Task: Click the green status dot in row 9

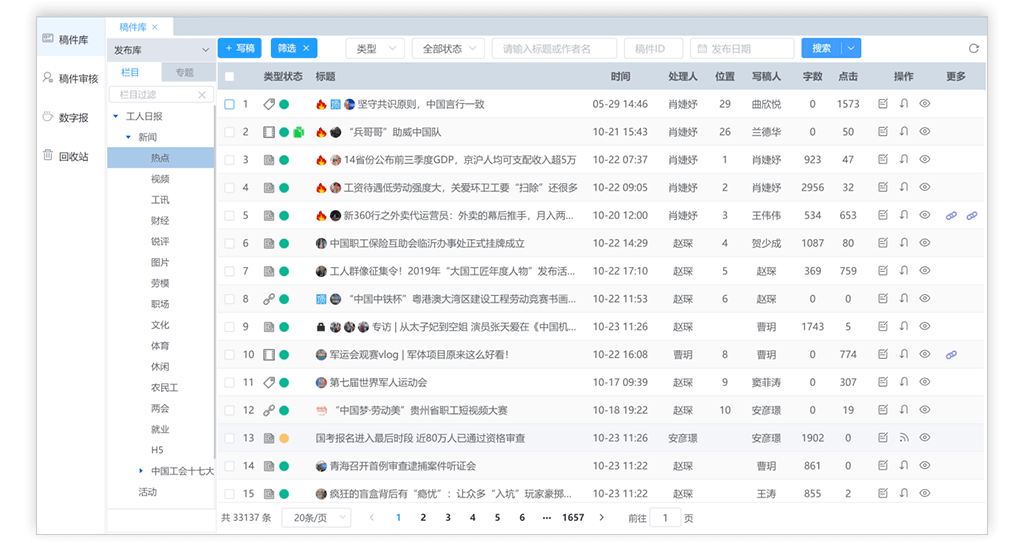Action: coord(284,327)
